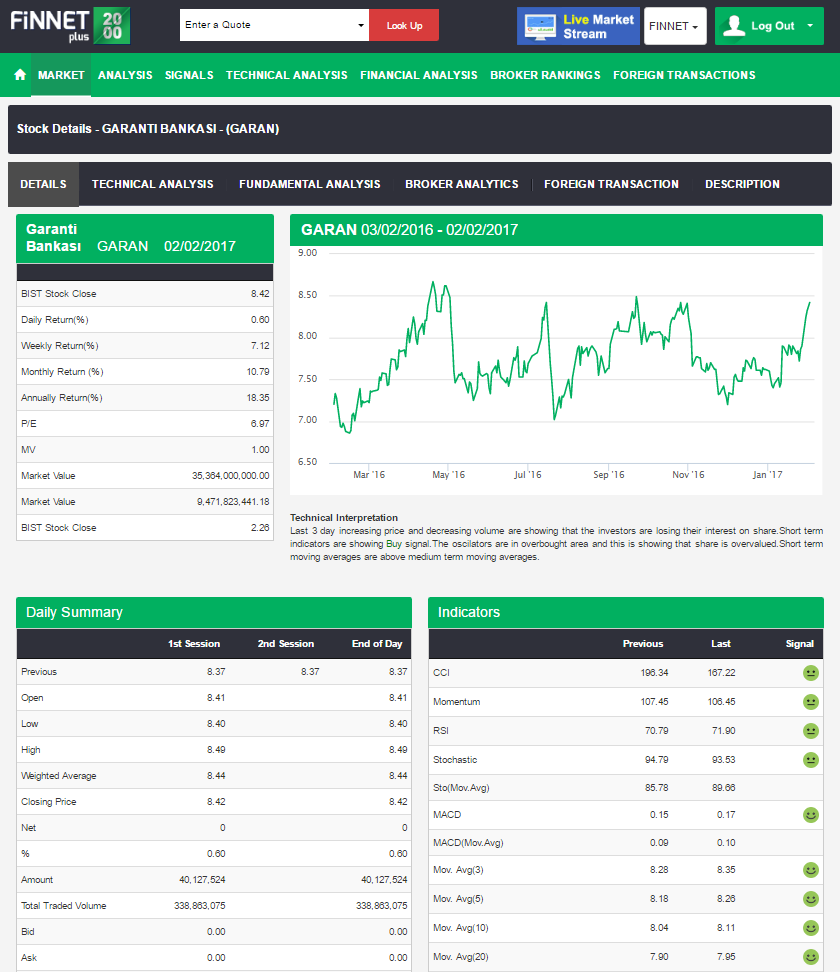Click the Annually Return(%) value 18.35

pyautogui.click(x=258, y=398)
